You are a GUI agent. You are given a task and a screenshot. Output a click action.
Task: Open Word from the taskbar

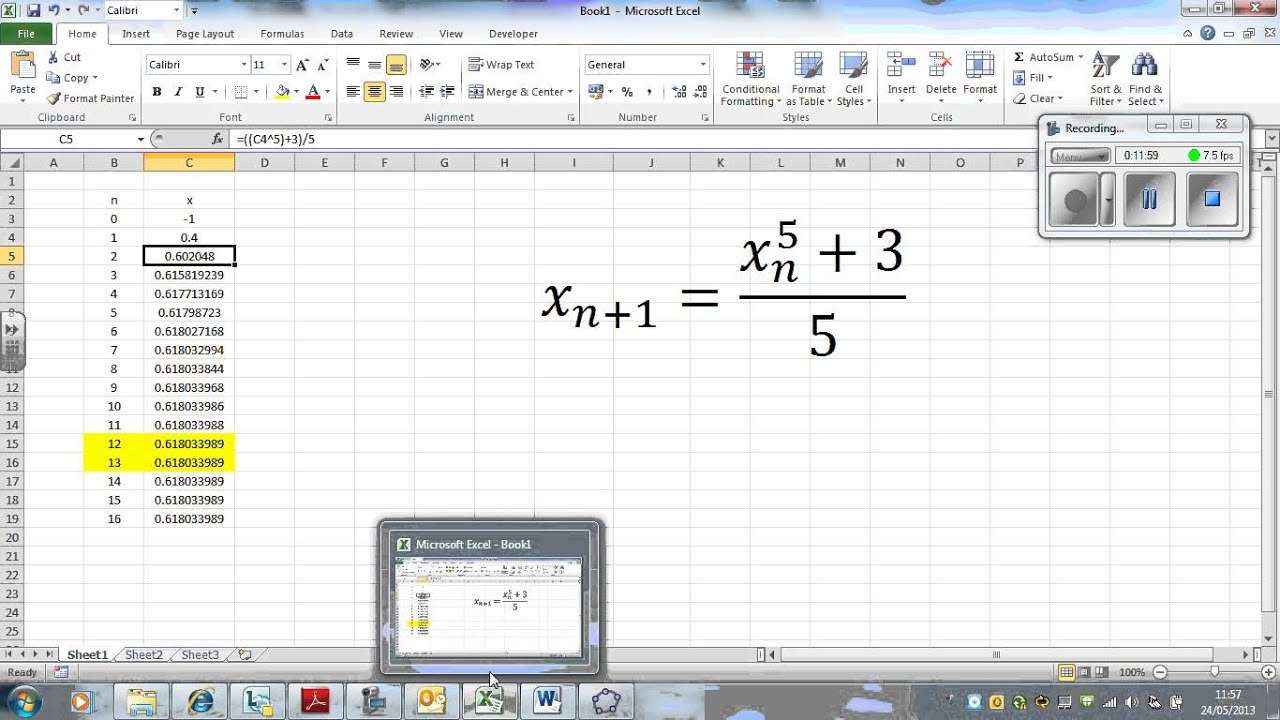coord(547,701)
